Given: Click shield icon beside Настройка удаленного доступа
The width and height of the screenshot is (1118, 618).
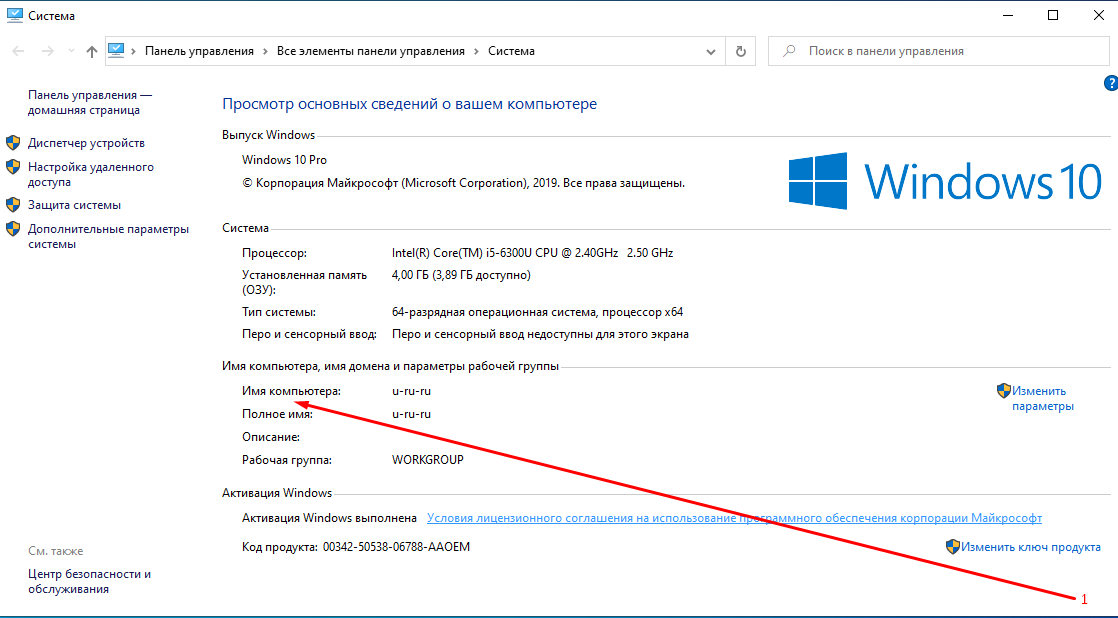Looking at the screenshot, I should (x=13, y=167).
